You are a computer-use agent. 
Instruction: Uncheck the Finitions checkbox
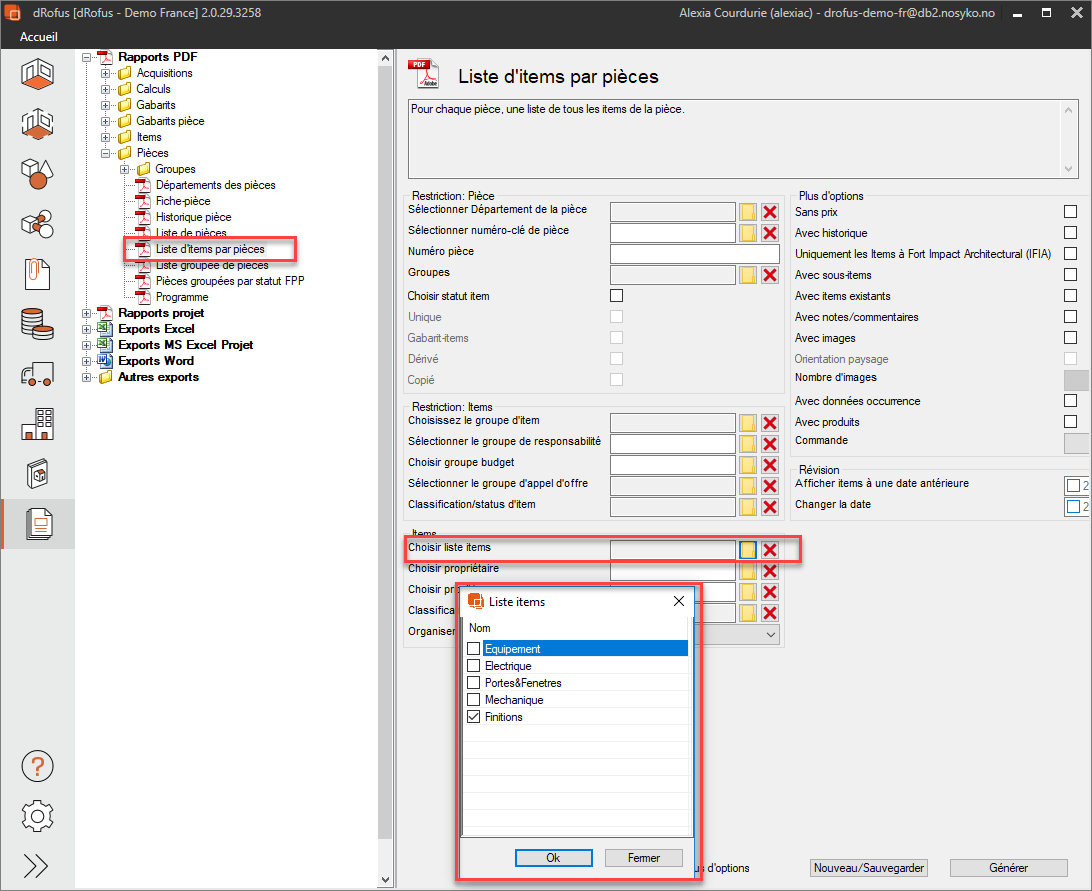474,717
